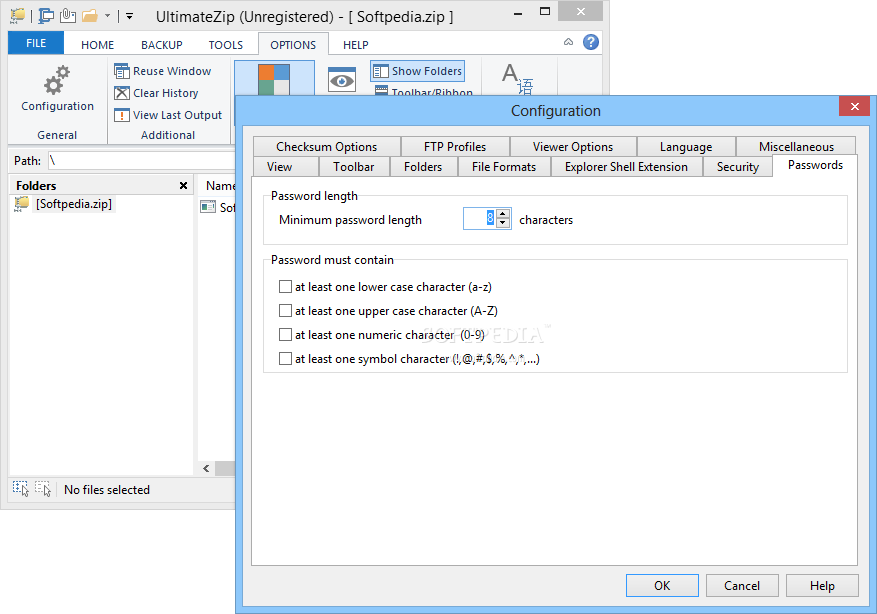Open Security tab in Configuration

(738, 167)
